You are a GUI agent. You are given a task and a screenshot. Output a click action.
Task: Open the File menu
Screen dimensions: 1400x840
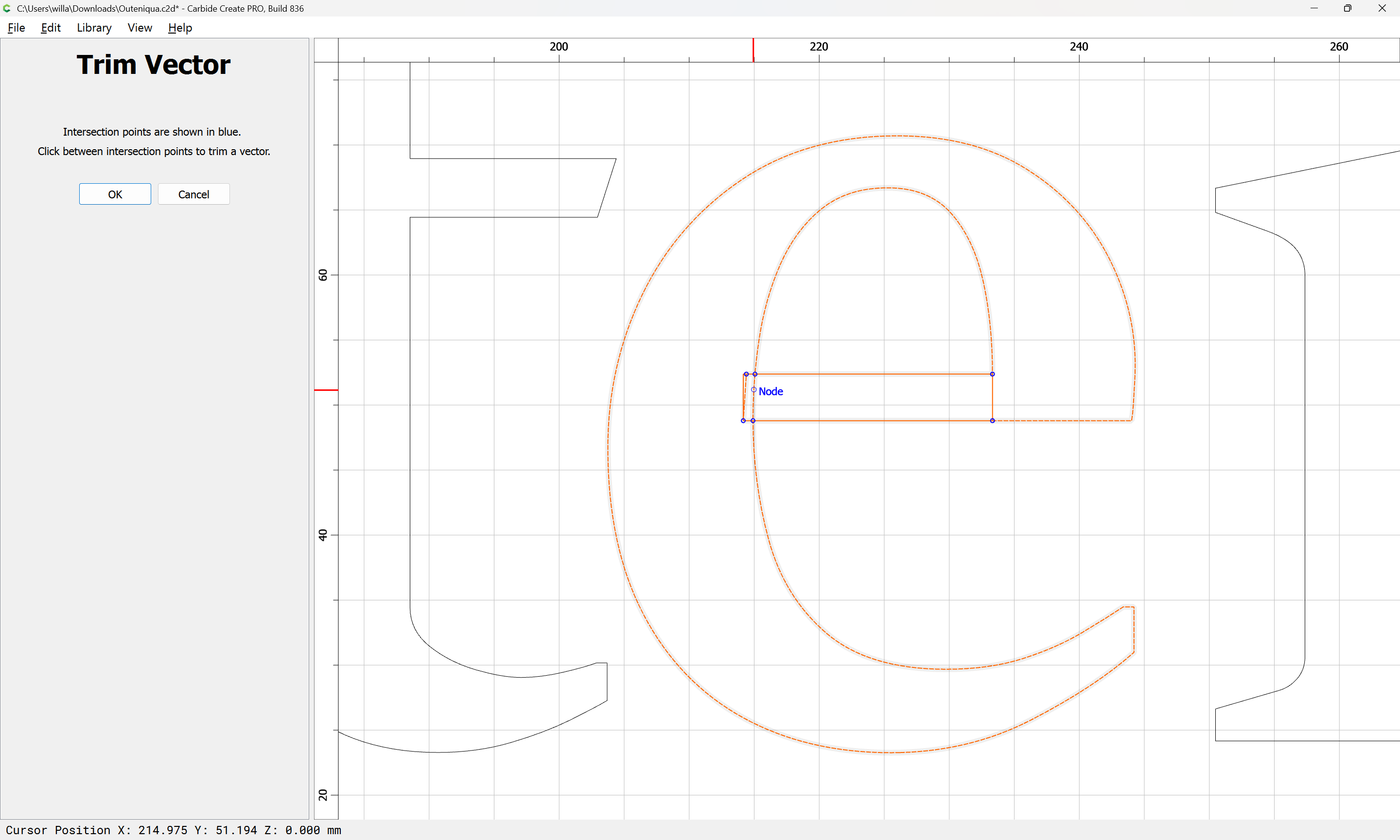(17, 28)
